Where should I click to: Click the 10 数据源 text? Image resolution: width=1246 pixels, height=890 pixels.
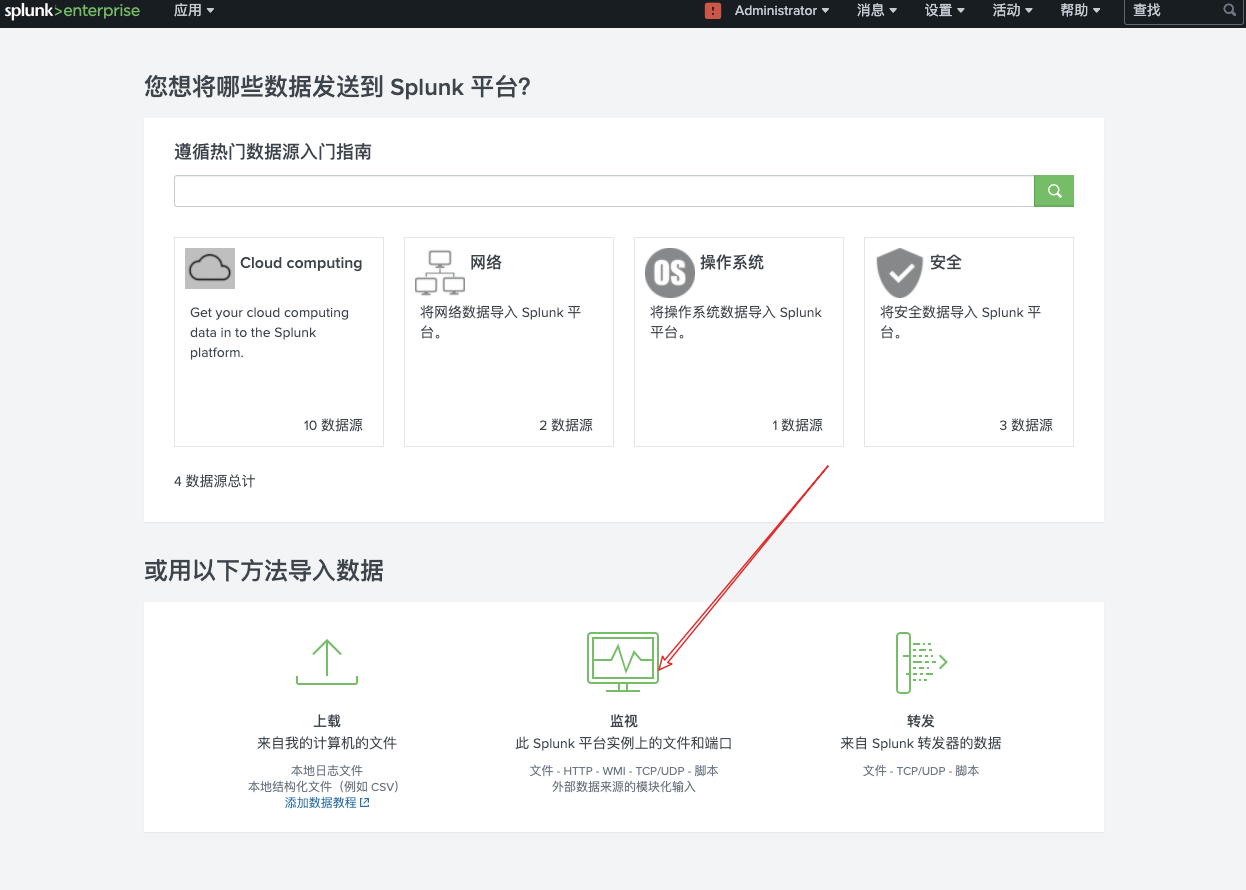[x=333, y=425]
